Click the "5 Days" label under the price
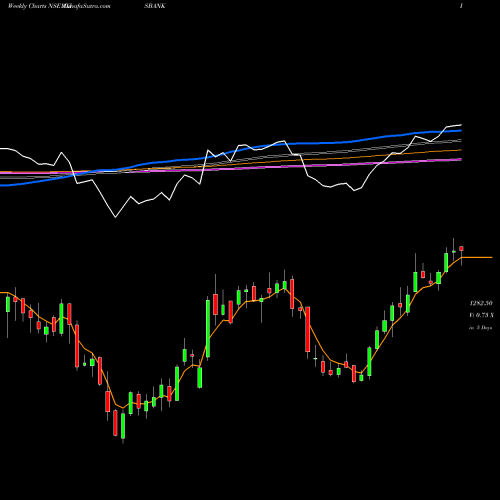Viewport: 500px width, 500px height. click(484, 328)
